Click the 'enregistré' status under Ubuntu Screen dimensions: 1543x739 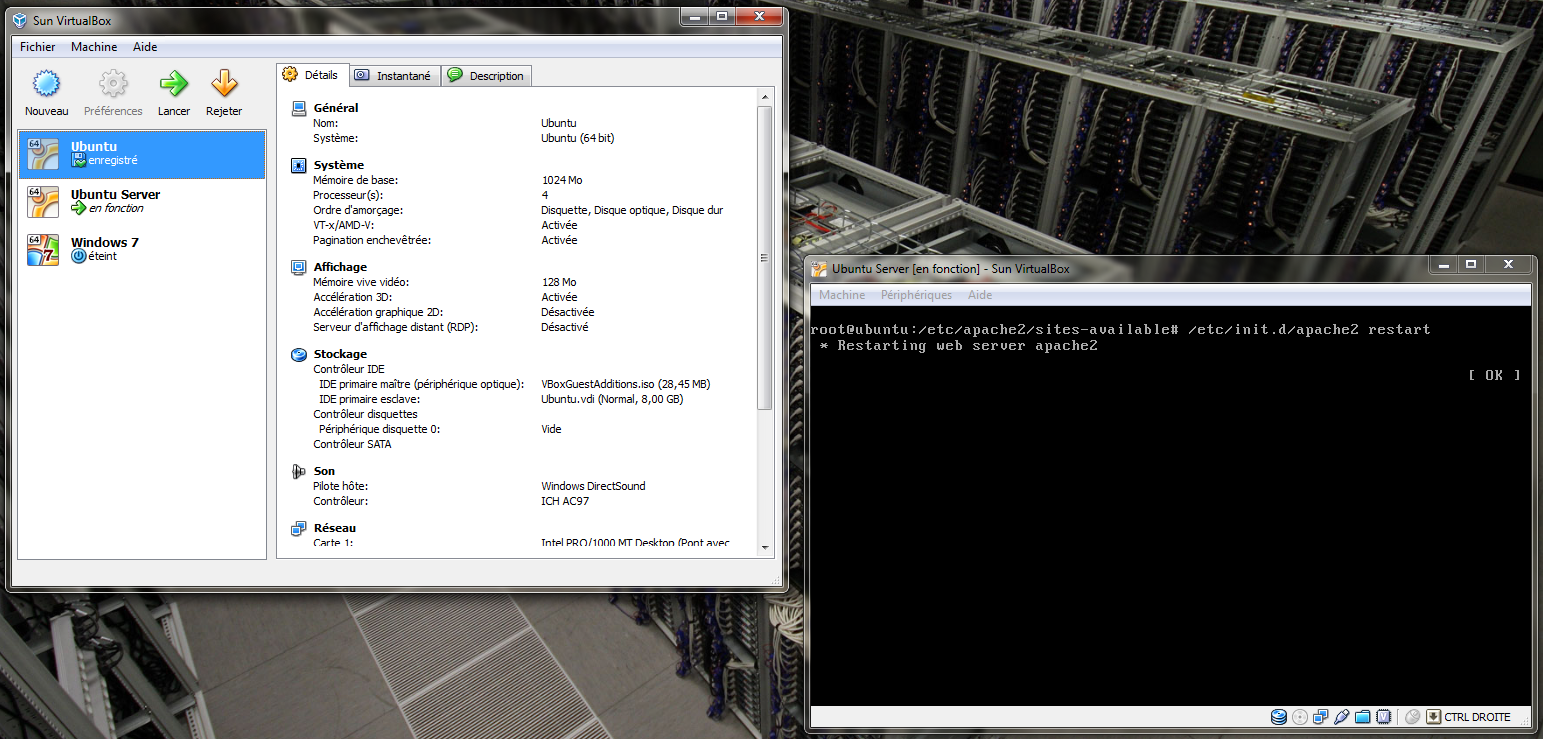click(113, 160)
